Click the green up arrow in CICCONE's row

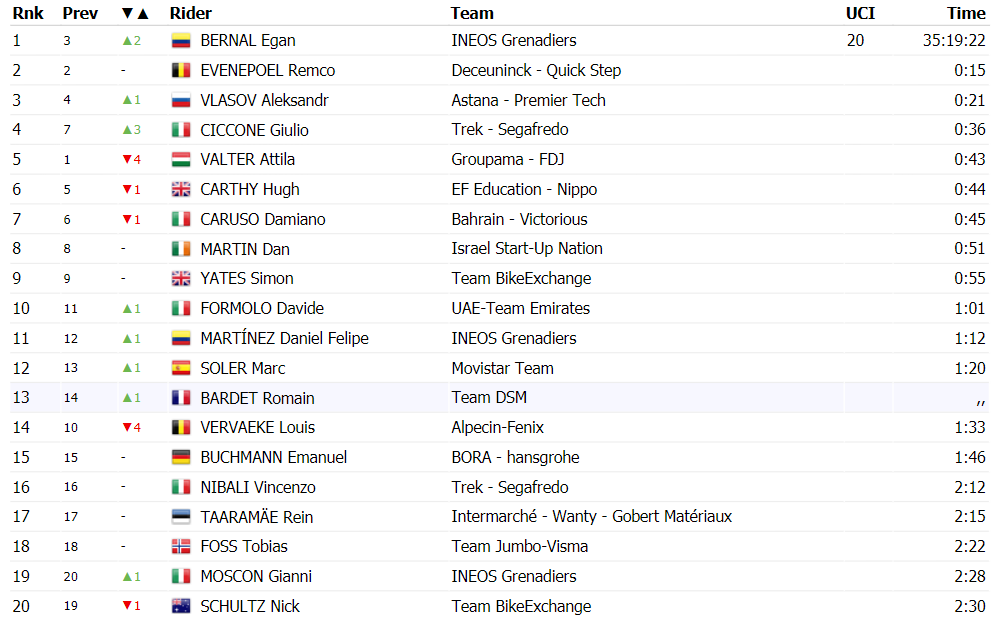point(127,130)
